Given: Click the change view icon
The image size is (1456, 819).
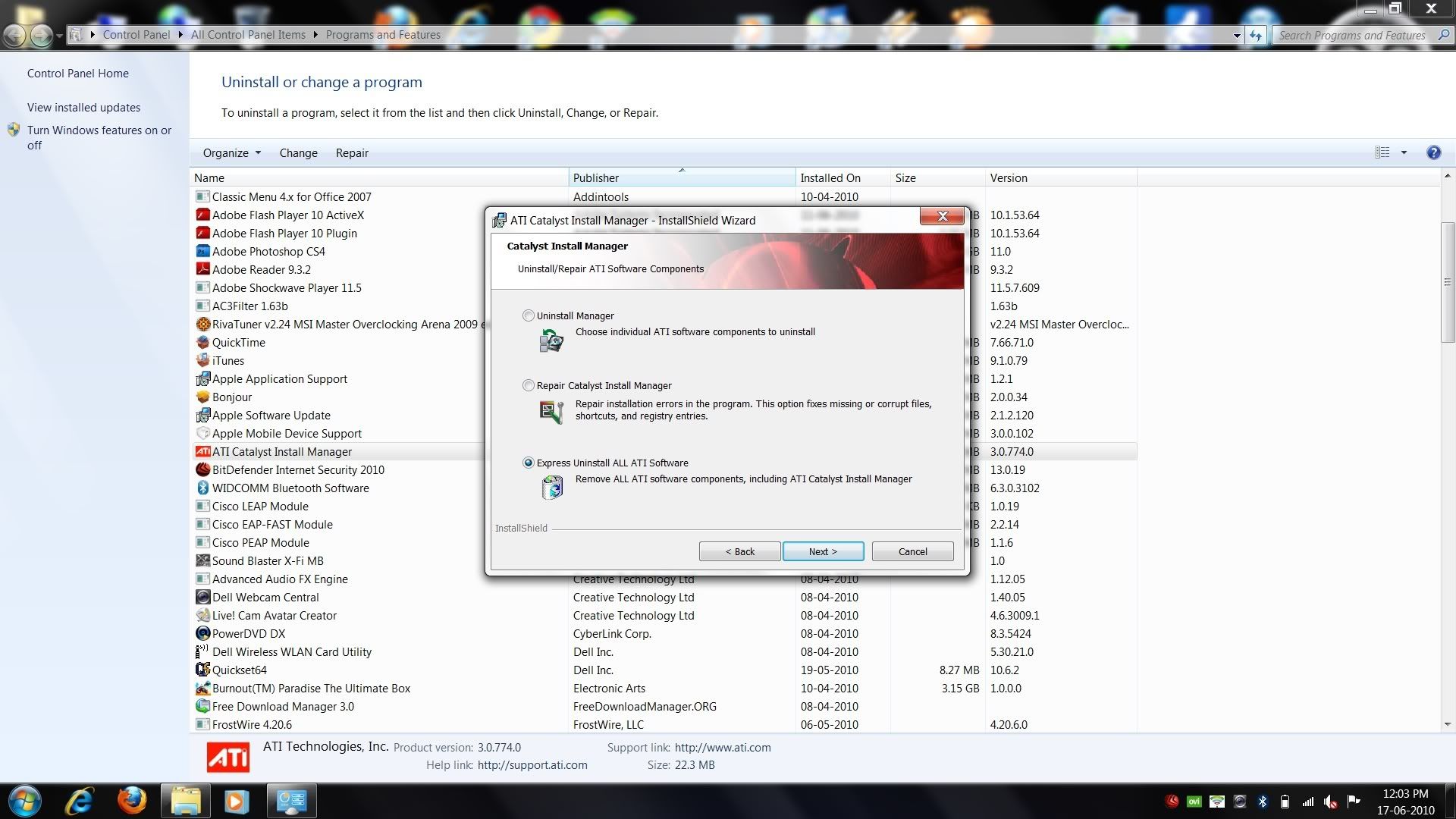Looking at the screenshot, I should click(x=1382, y=152).
